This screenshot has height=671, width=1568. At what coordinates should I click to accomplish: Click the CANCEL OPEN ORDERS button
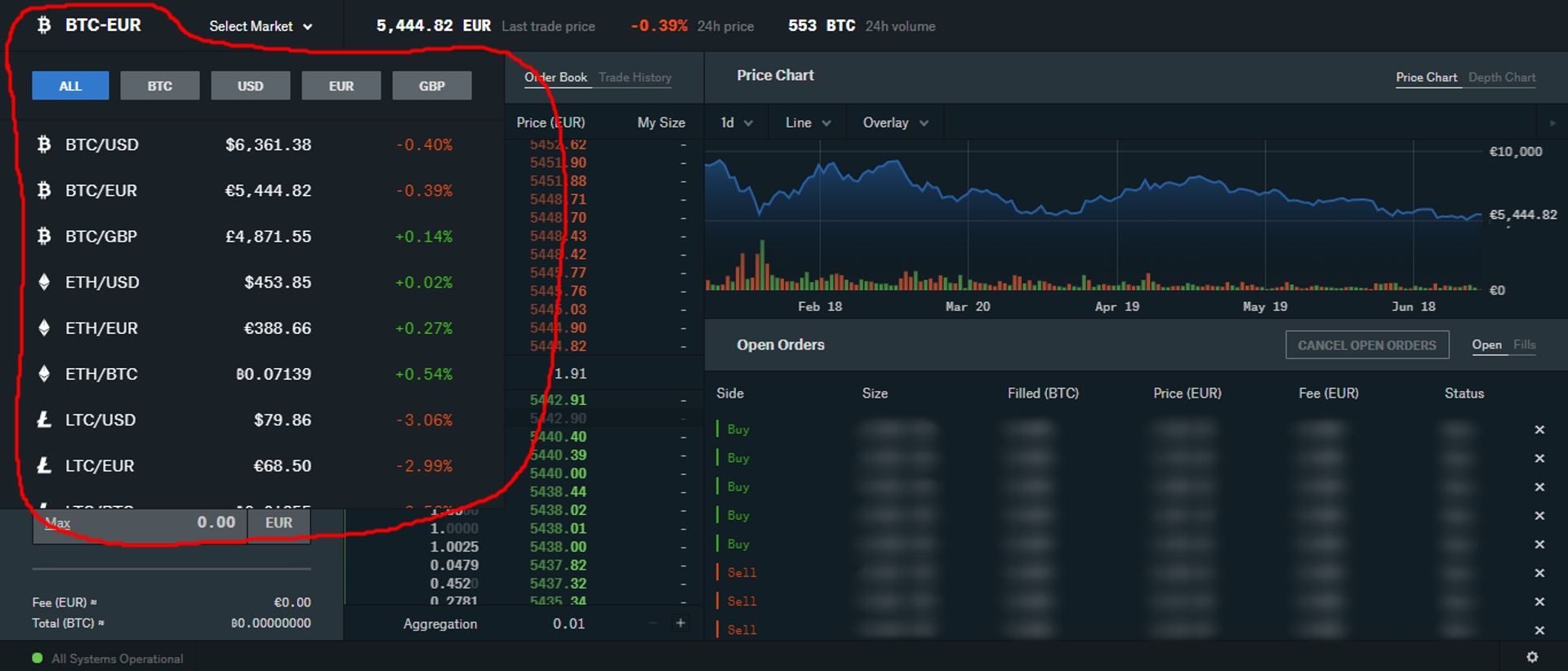point(1367,345)
